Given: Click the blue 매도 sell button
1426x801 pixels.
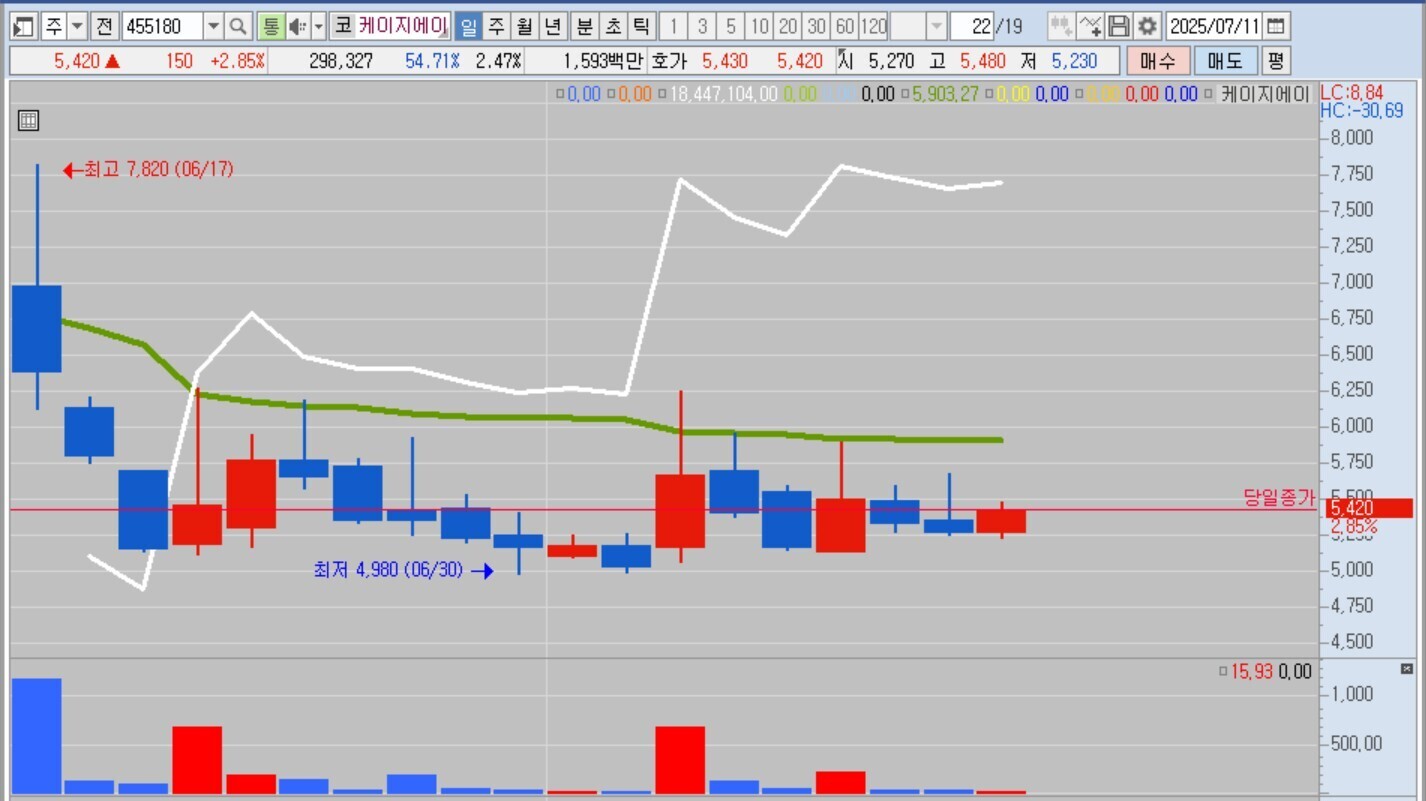Looking at the screenshot, I should tap(1225, 61).
